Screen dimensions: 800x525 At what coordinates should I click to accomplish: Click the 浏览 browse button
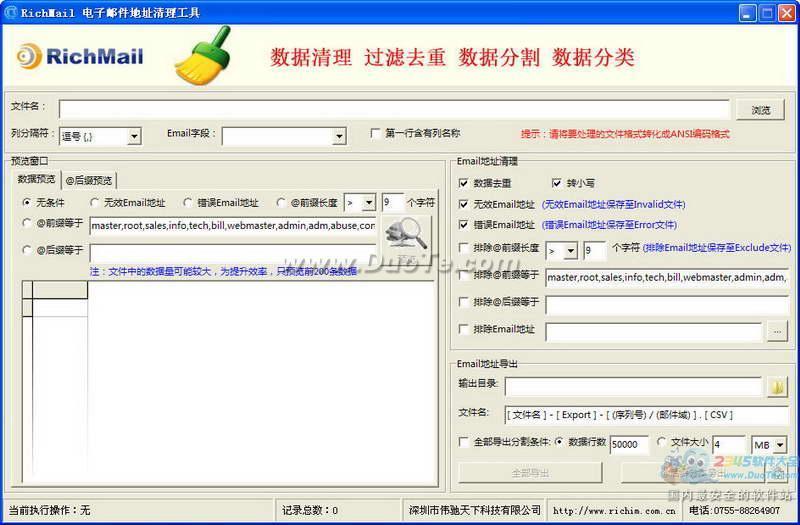coord(760,109)
